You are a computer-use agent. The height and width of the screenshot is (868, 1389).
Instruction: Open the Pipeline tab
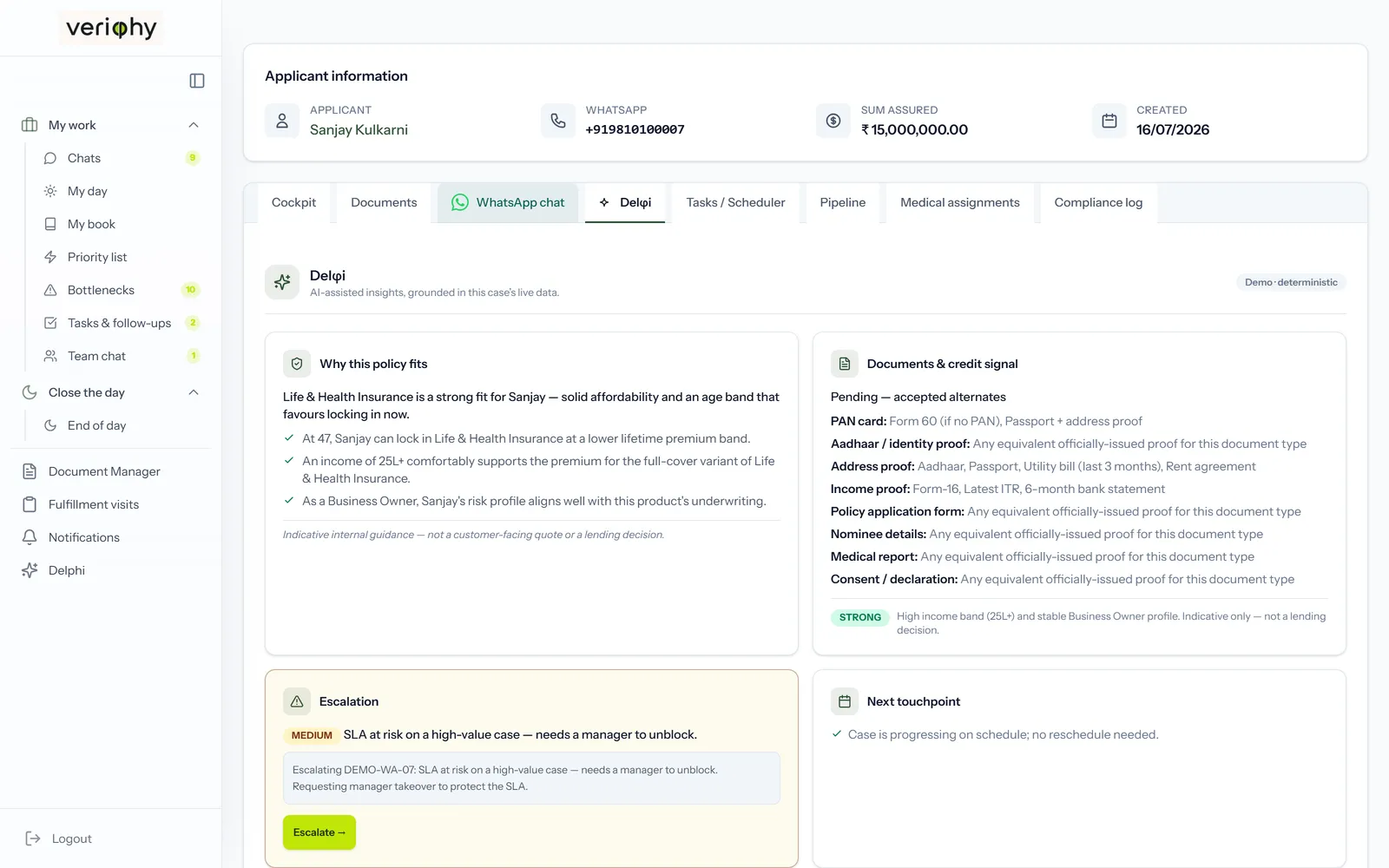click(x=843, y=202)
